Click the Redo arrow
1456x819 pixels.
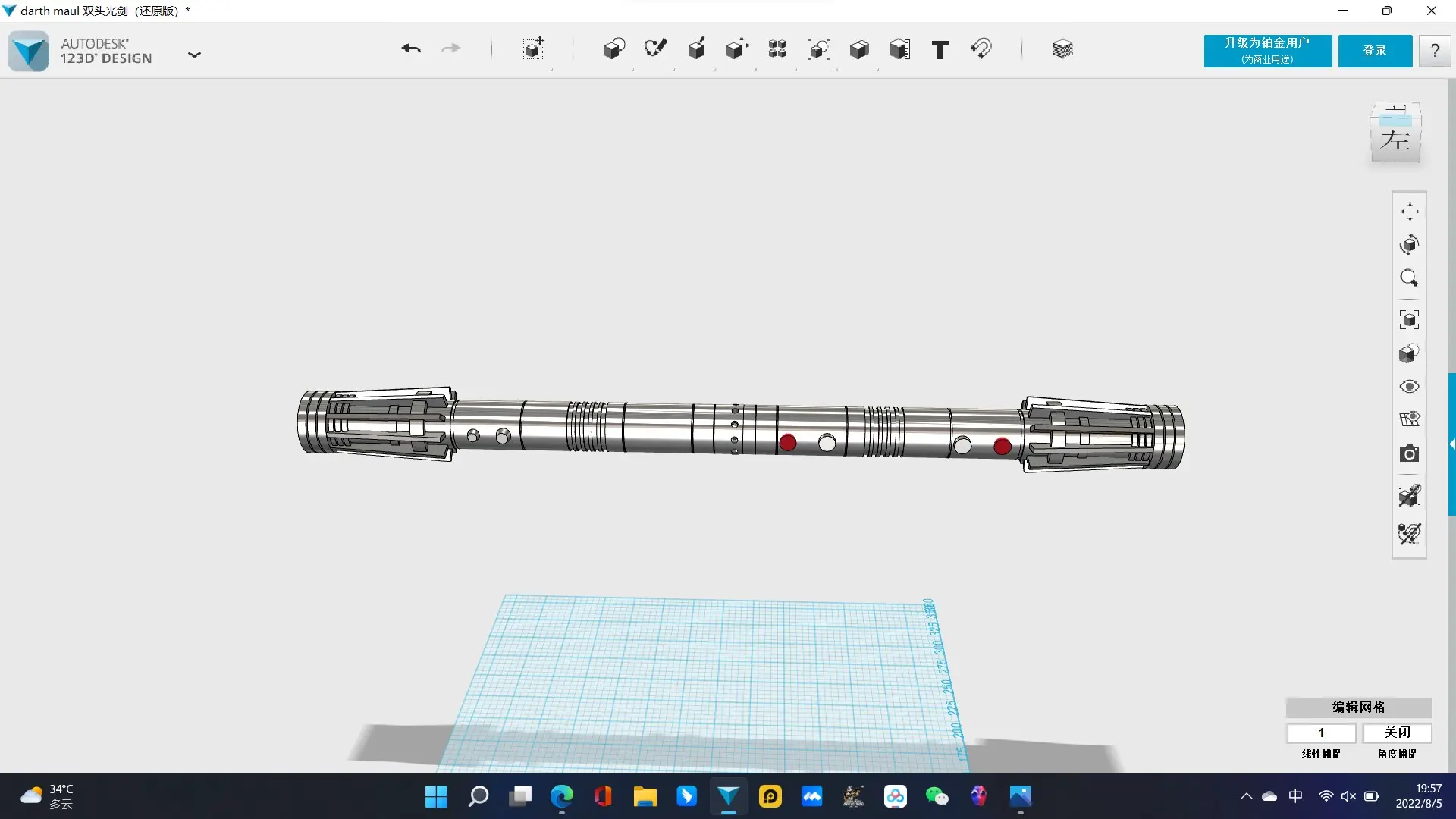tap(450, 49)
